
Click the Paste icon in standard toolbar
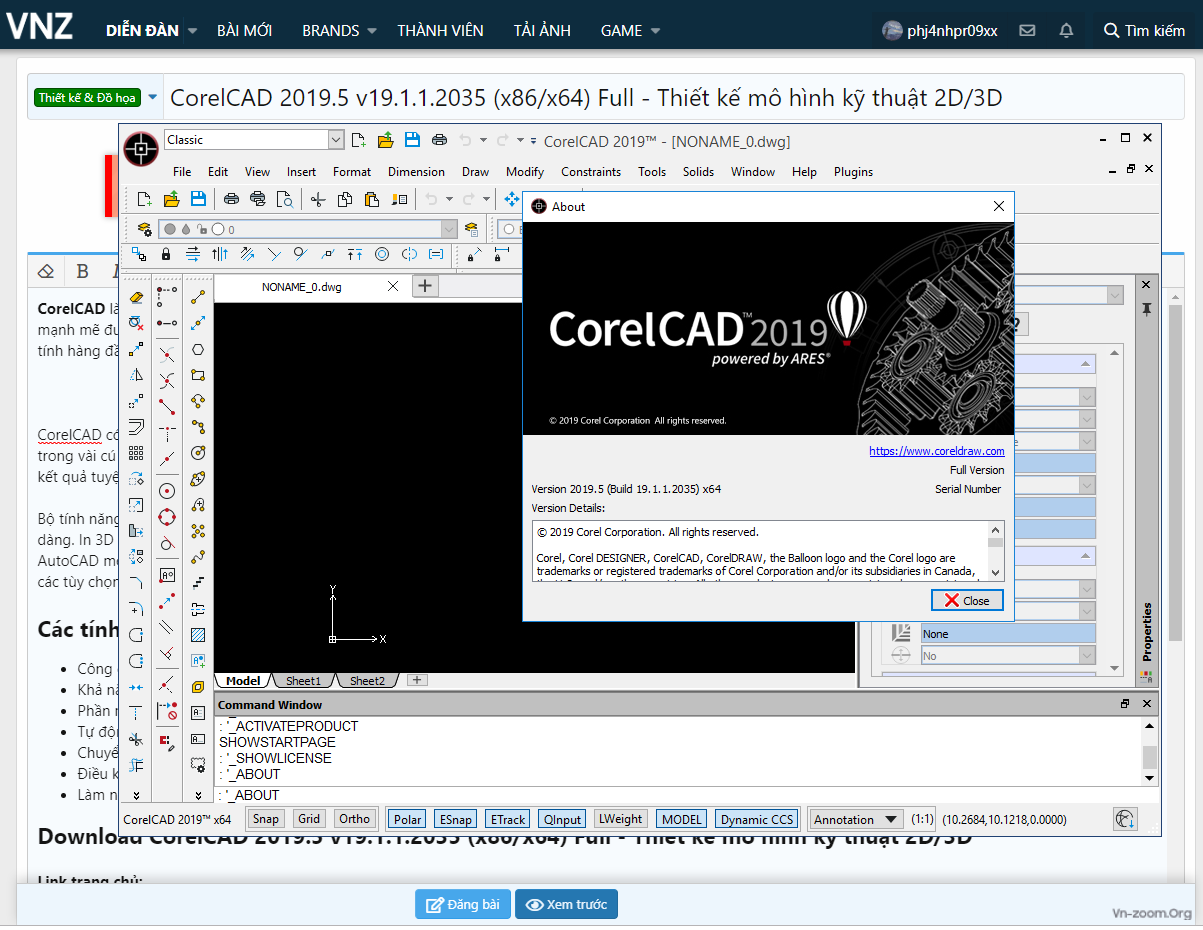[372, 199]
